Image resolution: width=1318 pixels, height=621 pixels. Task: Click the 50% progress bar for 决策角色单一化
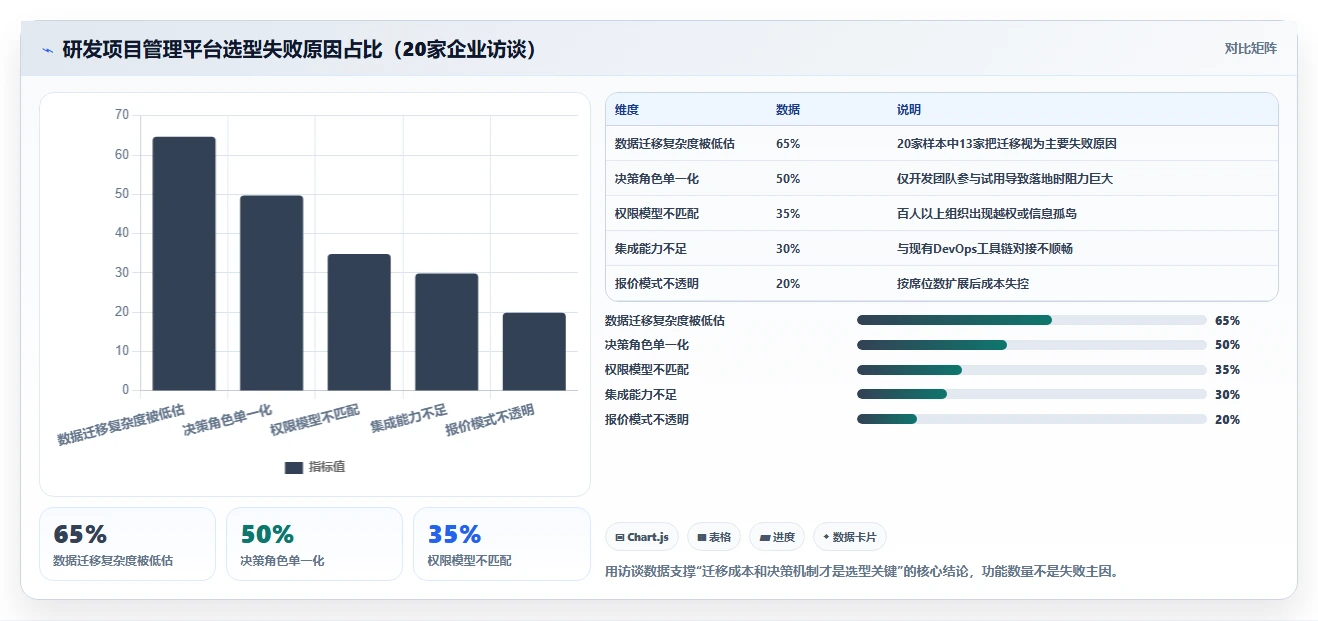coord(1032,345)
